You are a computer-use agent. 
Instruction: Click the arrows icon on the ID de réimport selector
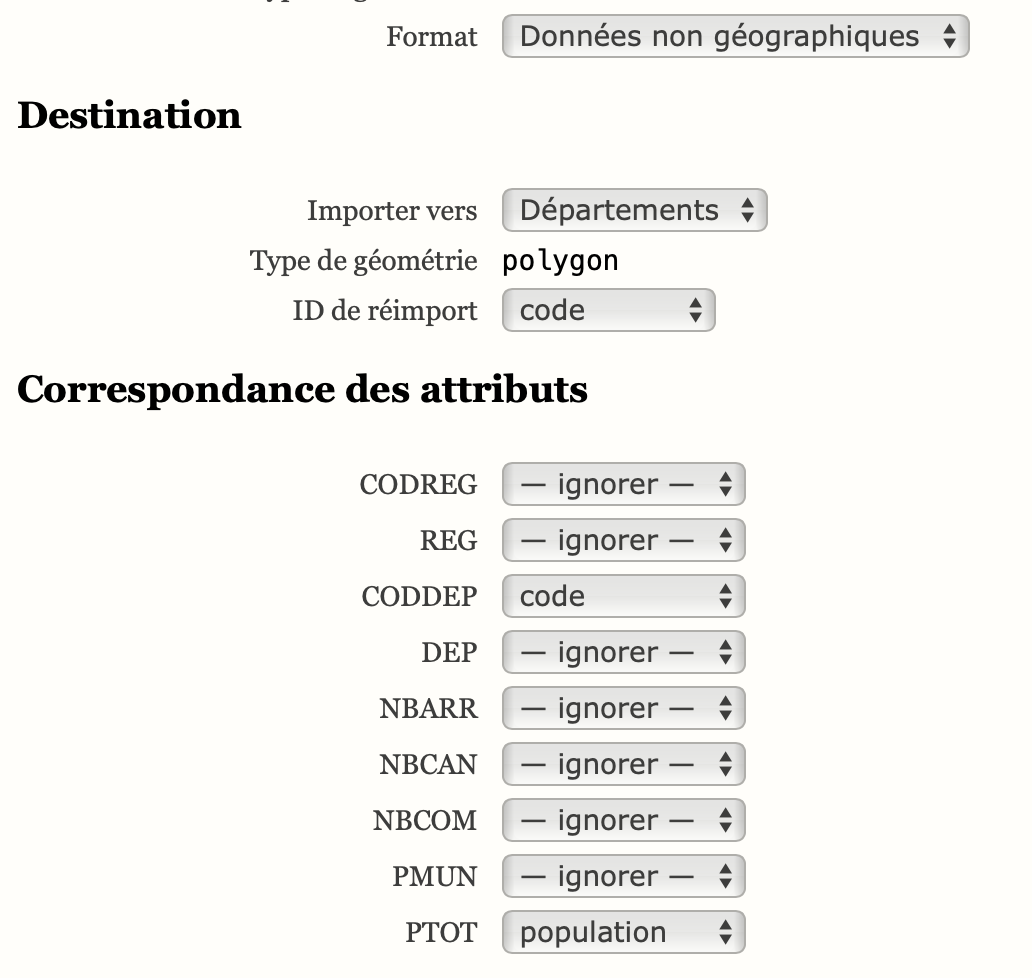tap(697, 310)
